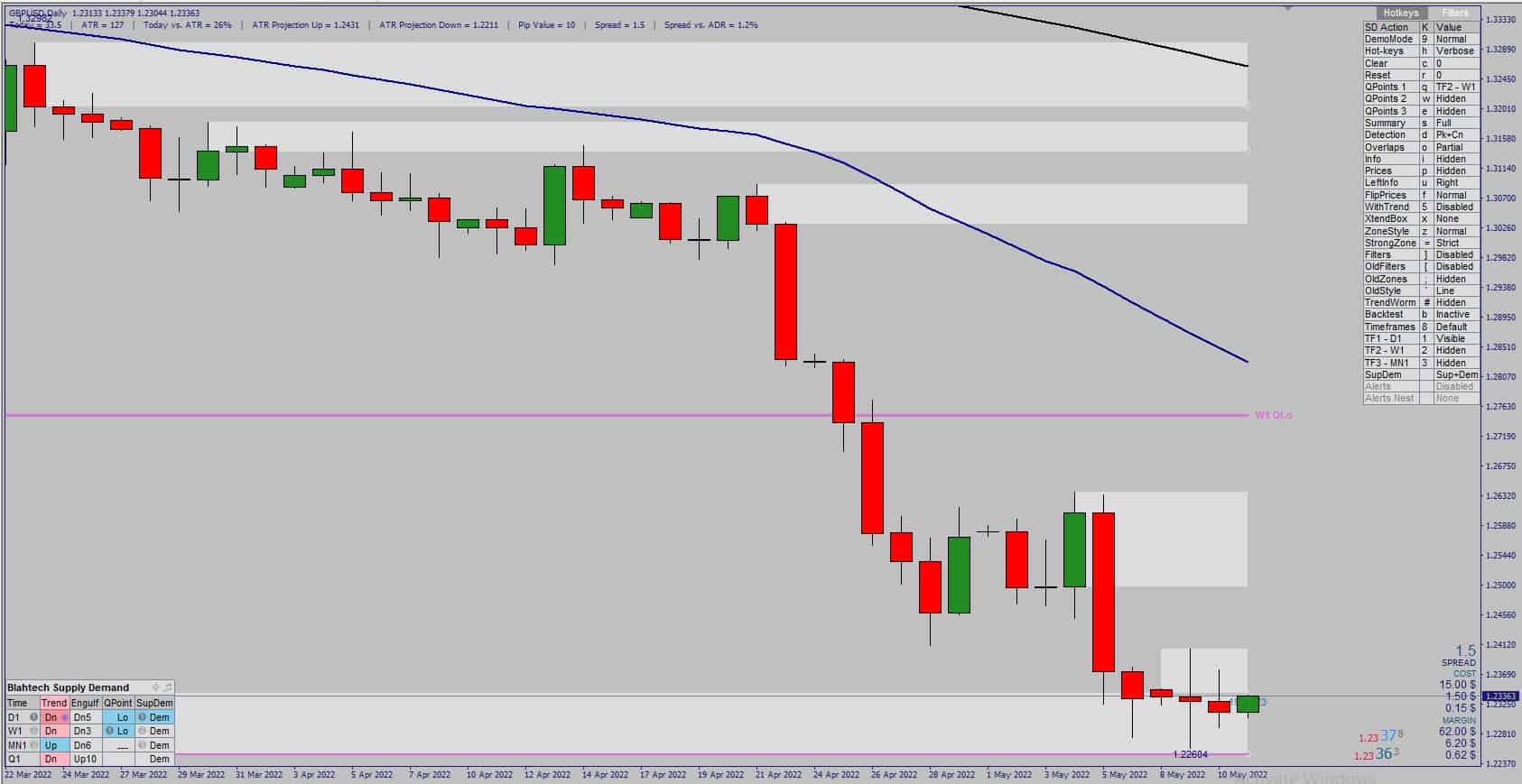Click the info icon in D1 SupDem cell

[x=142, y=717]
